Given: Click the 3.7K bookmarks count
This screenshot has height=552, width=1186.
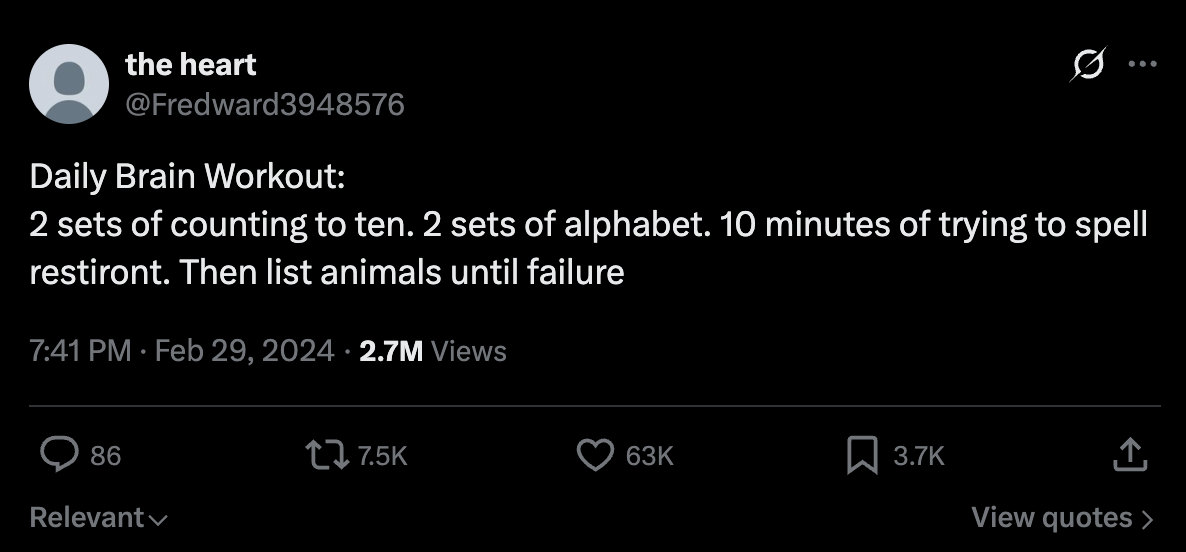Looking at the screenshot, I should pyautogui.click(x=918, y=456).
